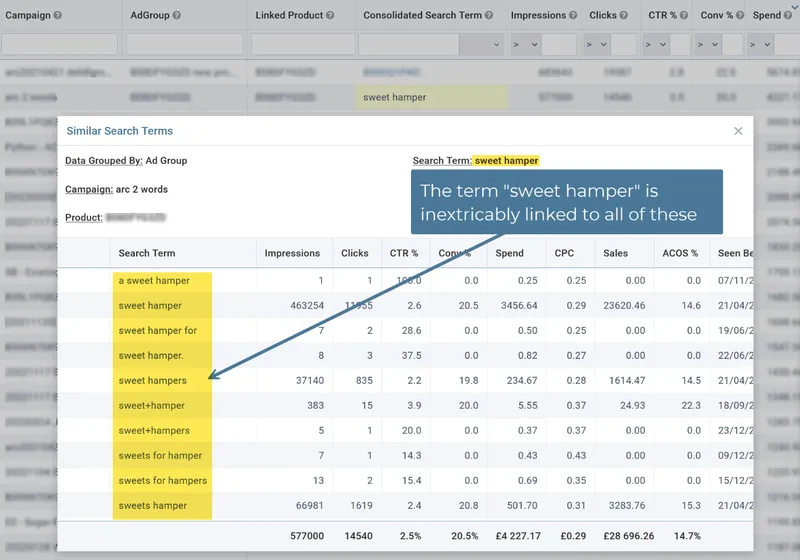The height and width of the screenshot is (560, 800).
Task: Click the help icon next to AdGroup
Action: click(x=177, y=16)
